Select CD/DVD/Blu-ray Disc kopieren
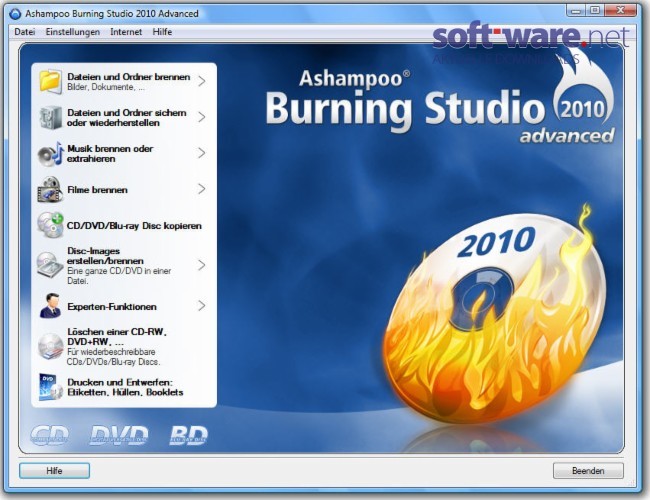The height and width of the screenshot is (500, 650). coord(134,226)
